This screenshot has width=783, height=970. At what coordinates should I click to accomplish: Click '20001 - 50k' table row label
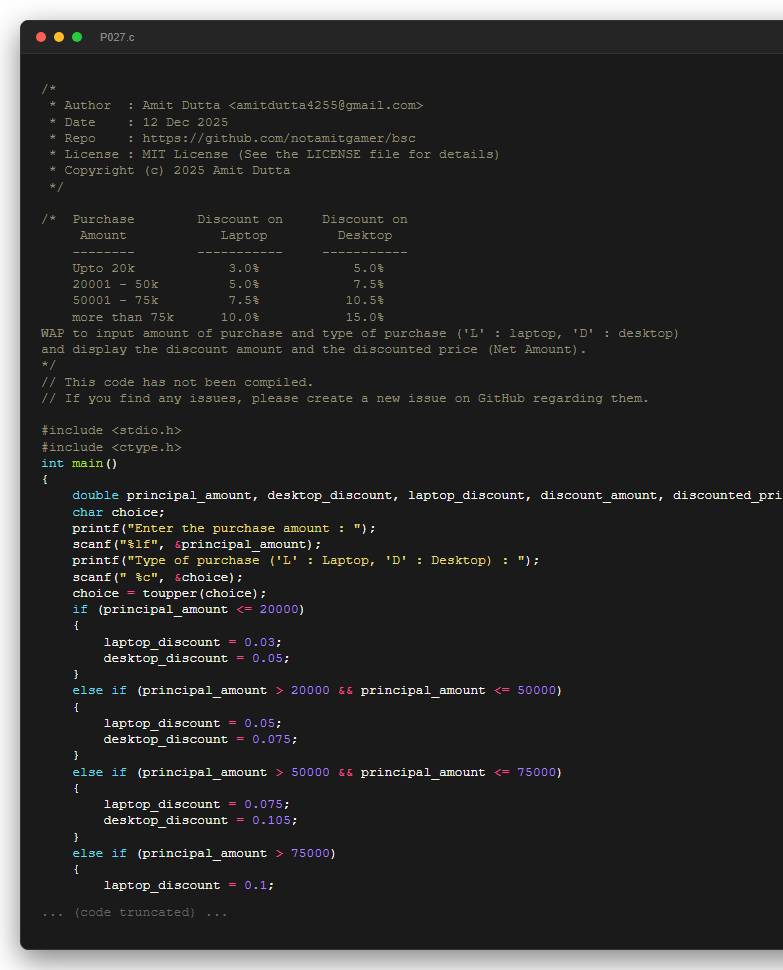[115, 284]
